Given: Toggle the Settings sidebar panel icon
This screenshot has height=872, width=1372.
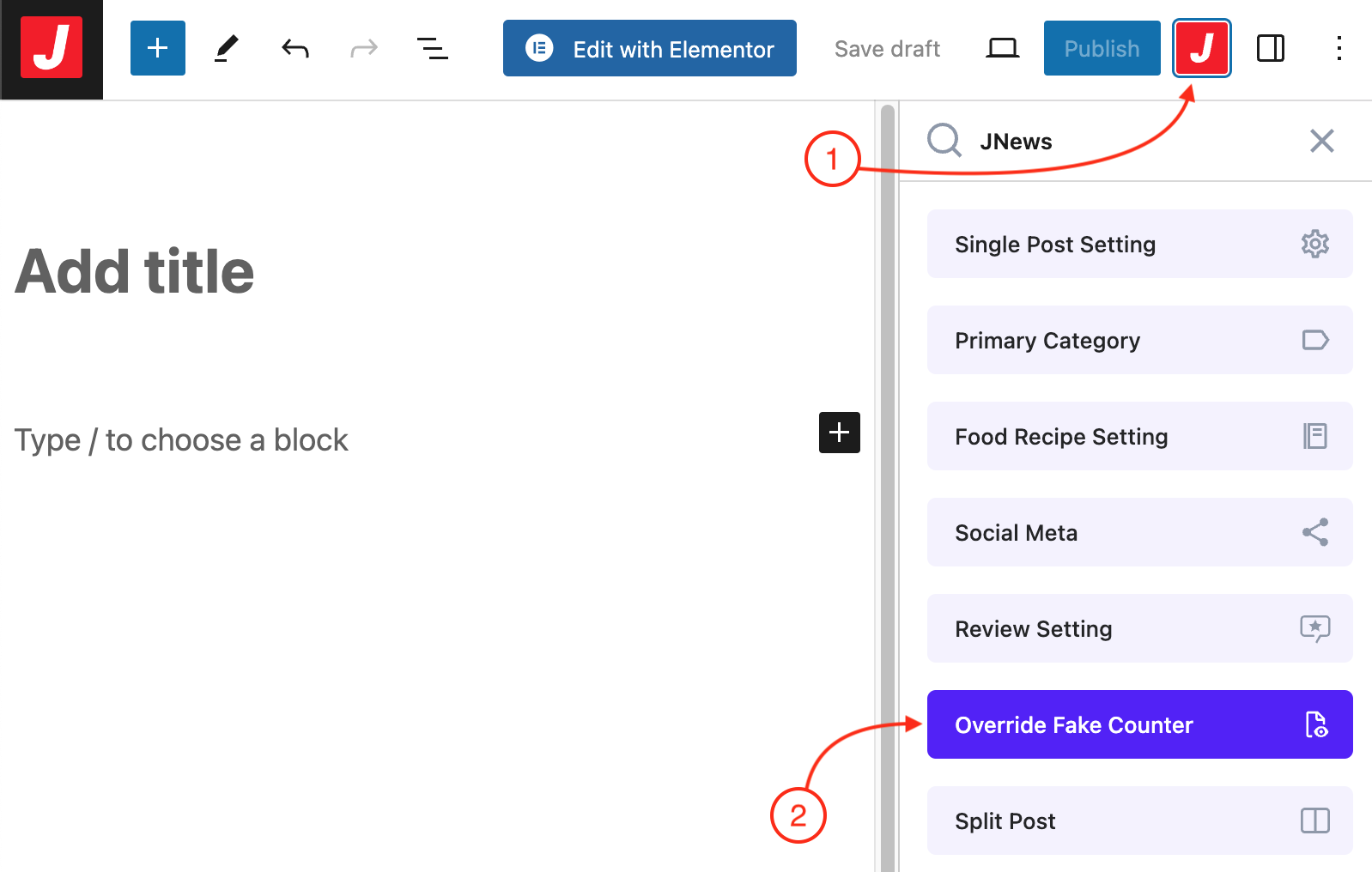Looking at the screenshot, I should 1270,48.
